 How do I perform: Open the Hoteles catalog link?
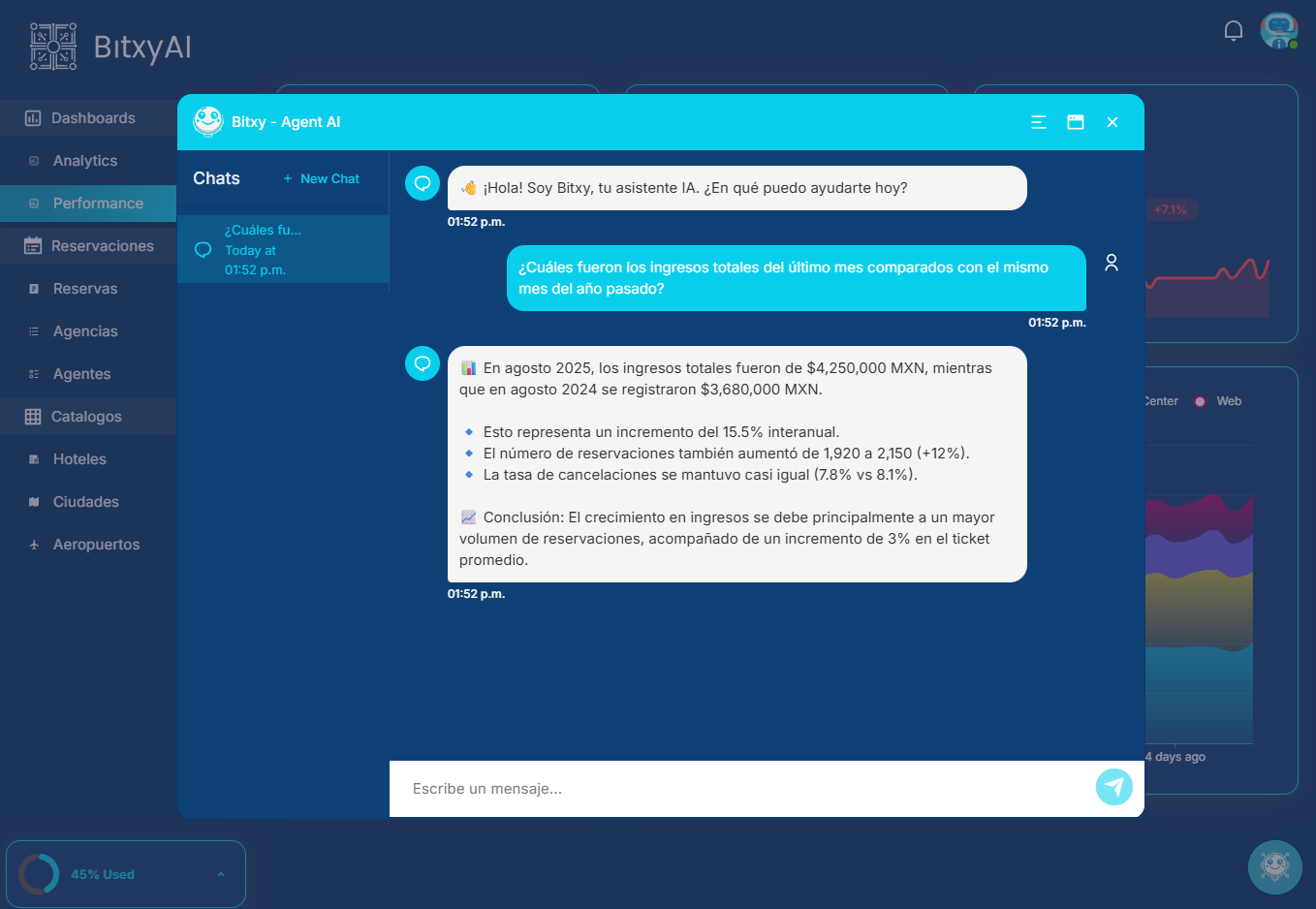click(x=79, y=459)
